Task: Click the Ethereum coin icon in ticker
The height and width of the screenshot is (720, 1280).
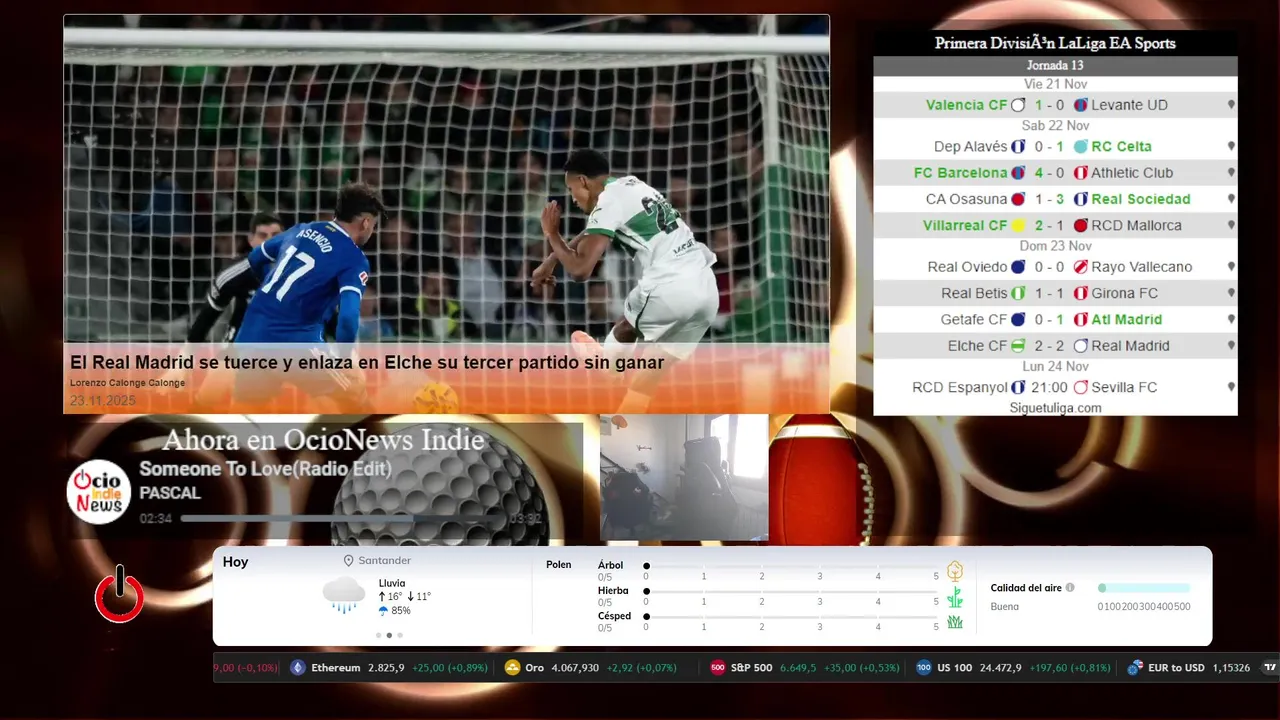Action: [297, 668]
